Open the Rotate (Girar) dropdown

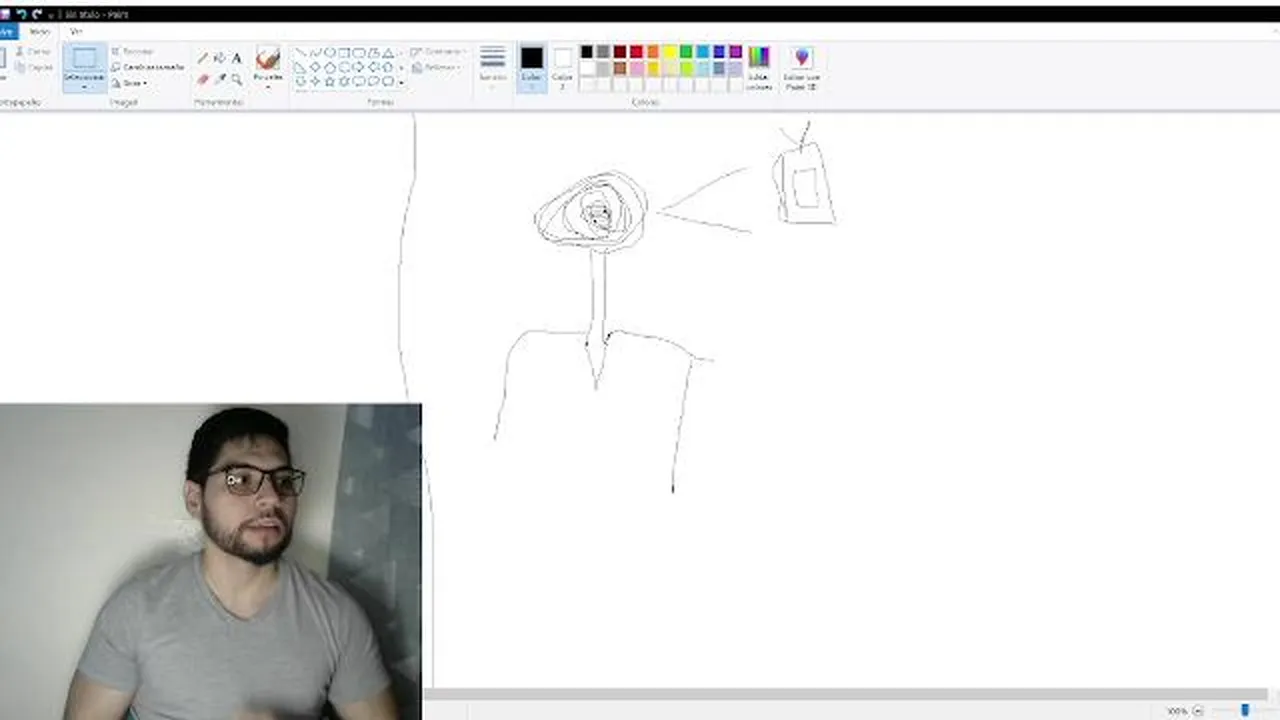(129, 83)
